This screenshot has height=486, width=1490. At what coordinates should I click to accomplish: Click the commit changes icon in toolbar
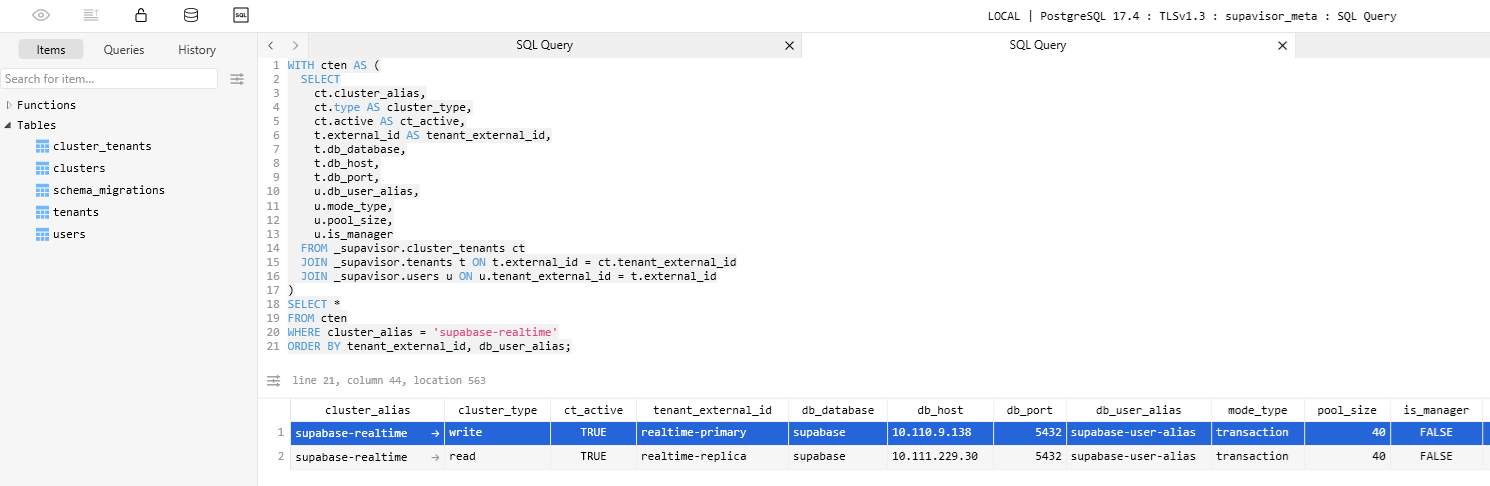pos(91,15)
